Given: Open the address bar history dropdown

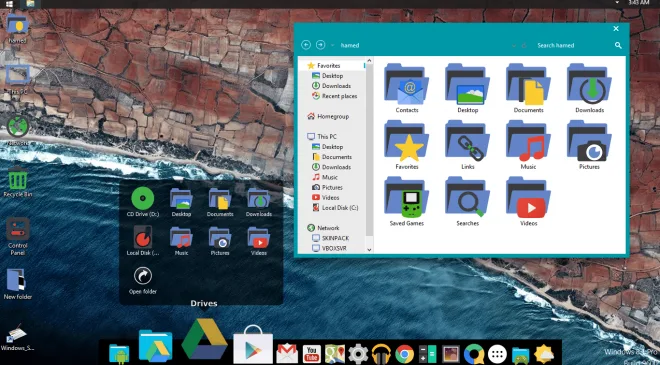Looking at the screenshot, I should click(x=514, y=45).
